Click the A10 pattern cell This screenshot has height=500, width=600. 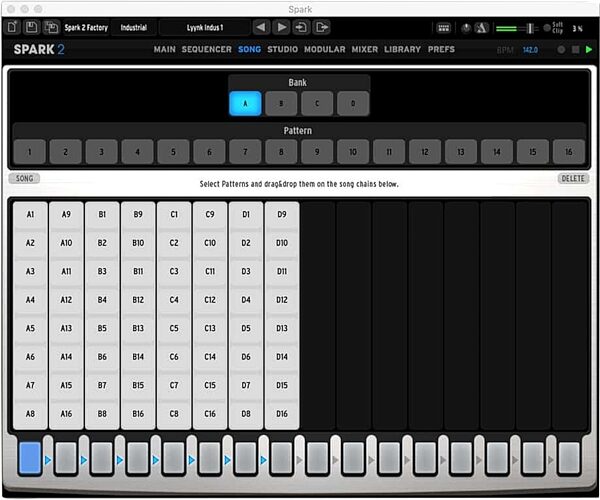66,243
